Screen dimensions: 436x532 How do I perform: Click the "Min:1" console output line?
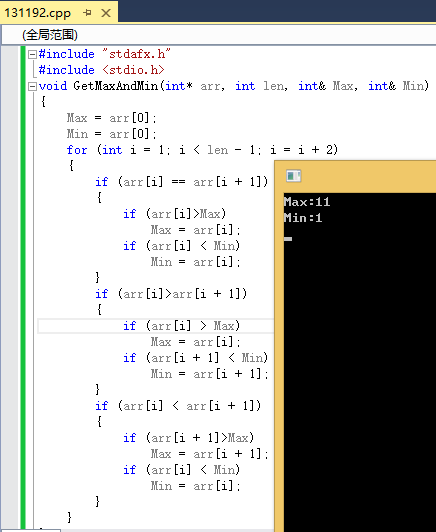tap(303, 217)
